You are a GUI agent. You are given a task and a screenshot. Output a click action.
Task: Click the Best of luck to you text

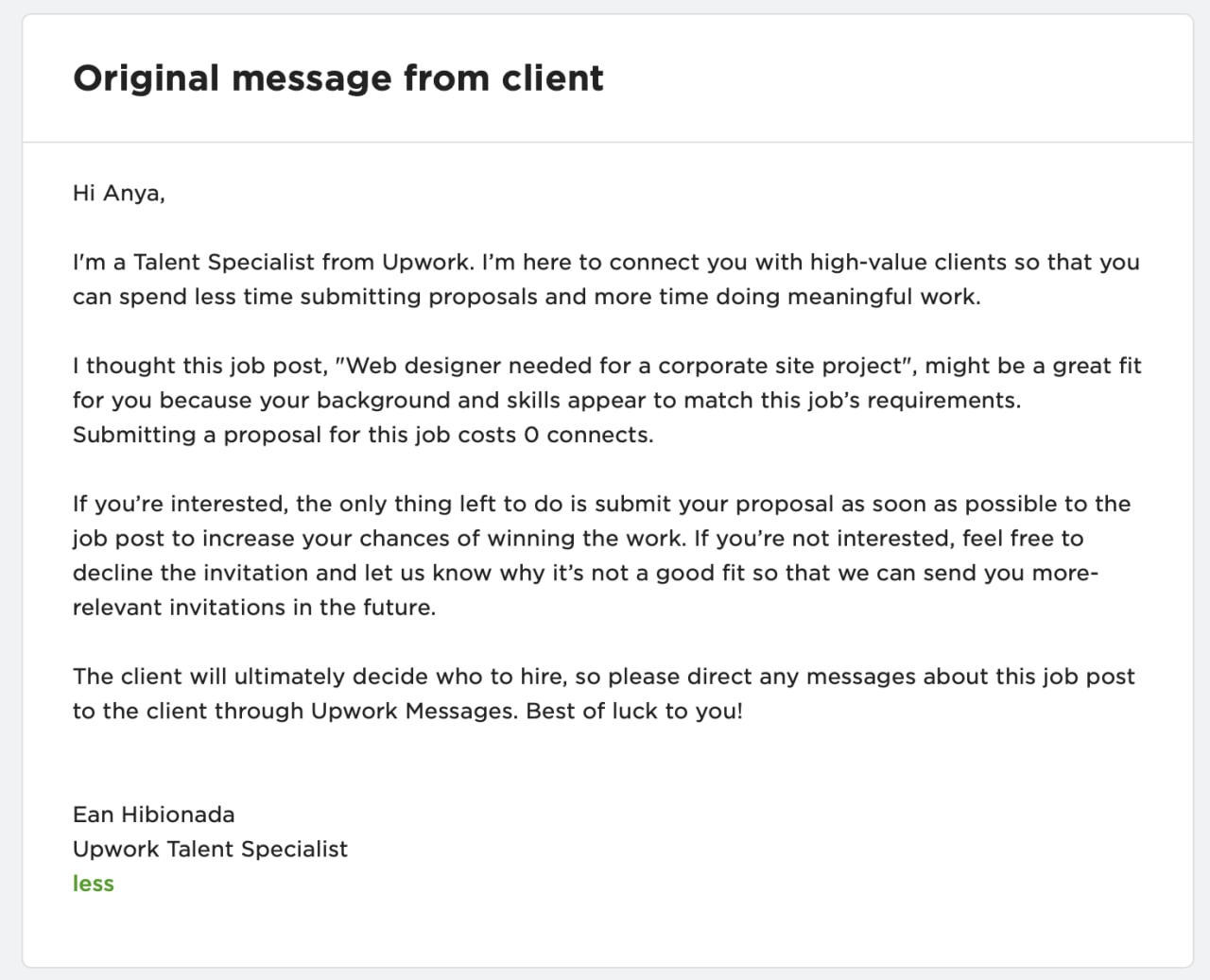click(x=634, y=712)
